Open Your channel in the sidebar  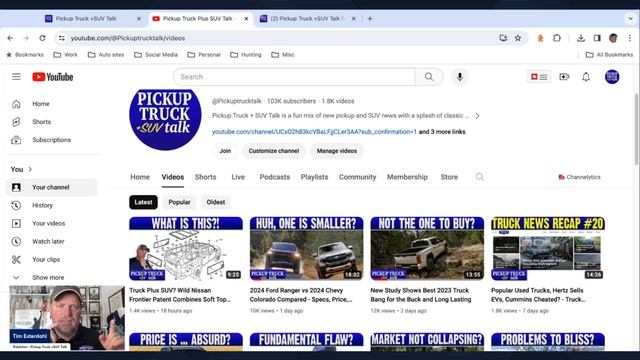click(52, 187)
